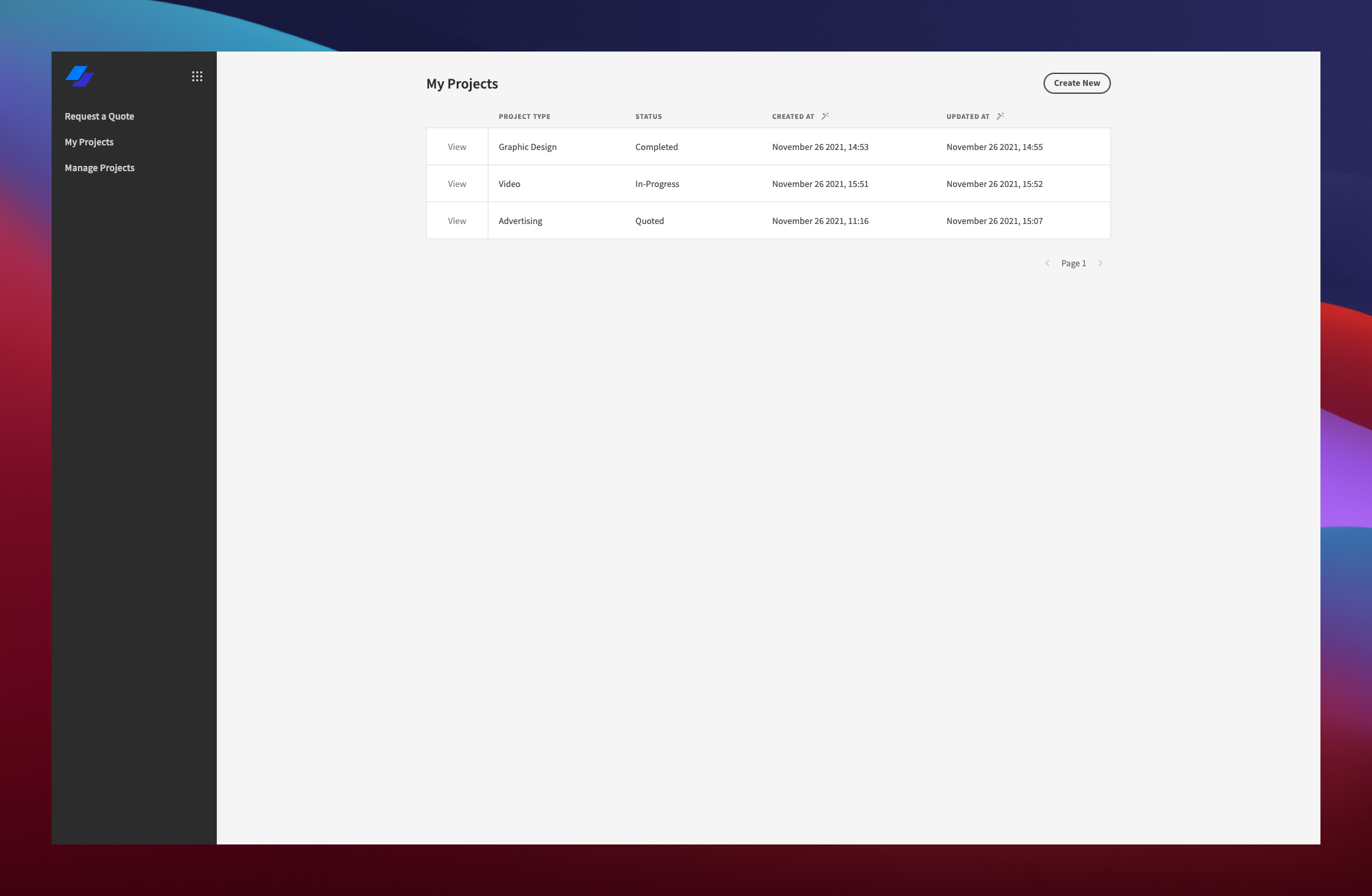This screenshot has height=896, width=1372.
Task: Click previous page arrow button
Action: click(1047, 263)
